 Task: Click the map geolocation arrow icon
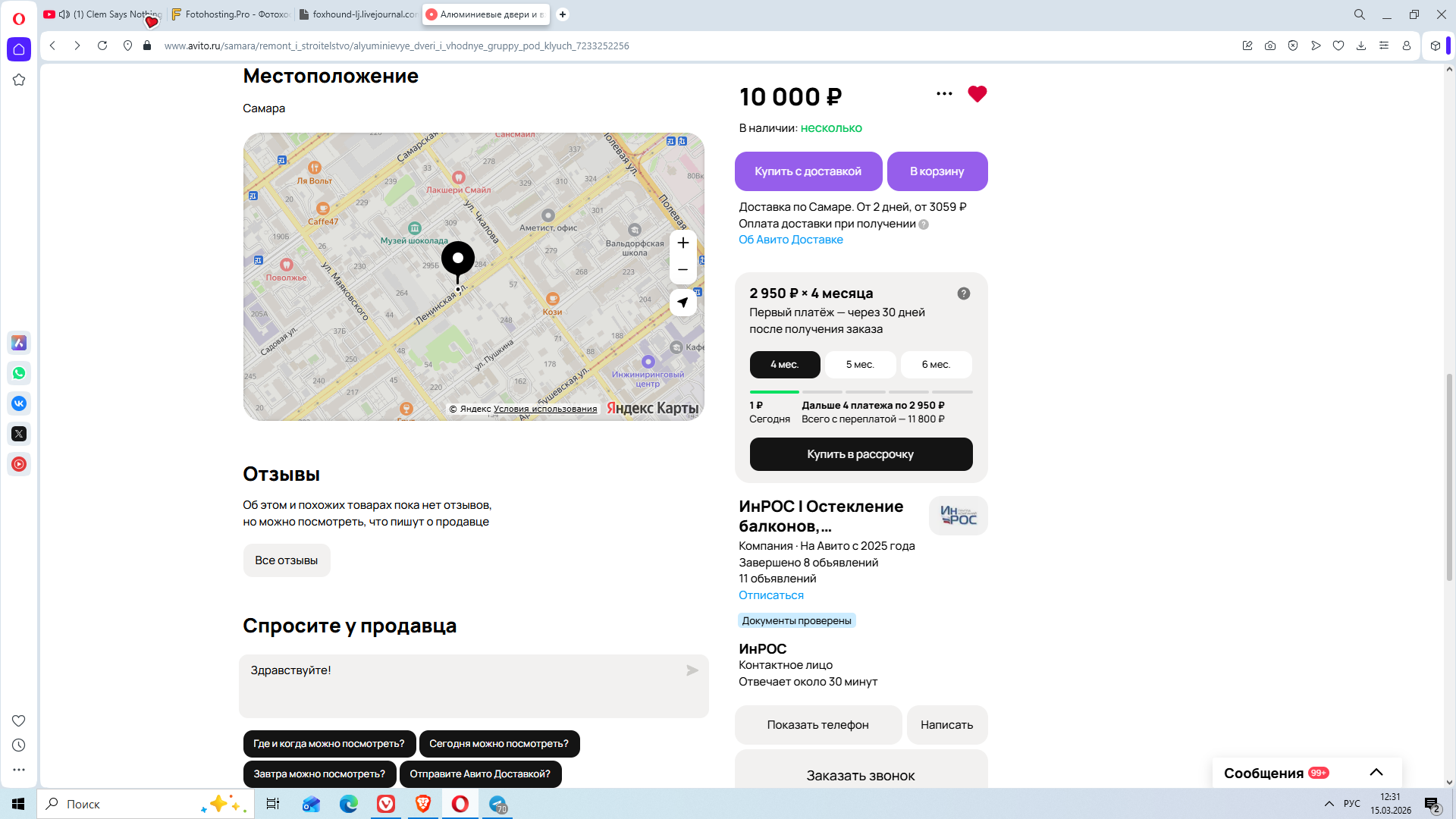[x=682, y=303]
